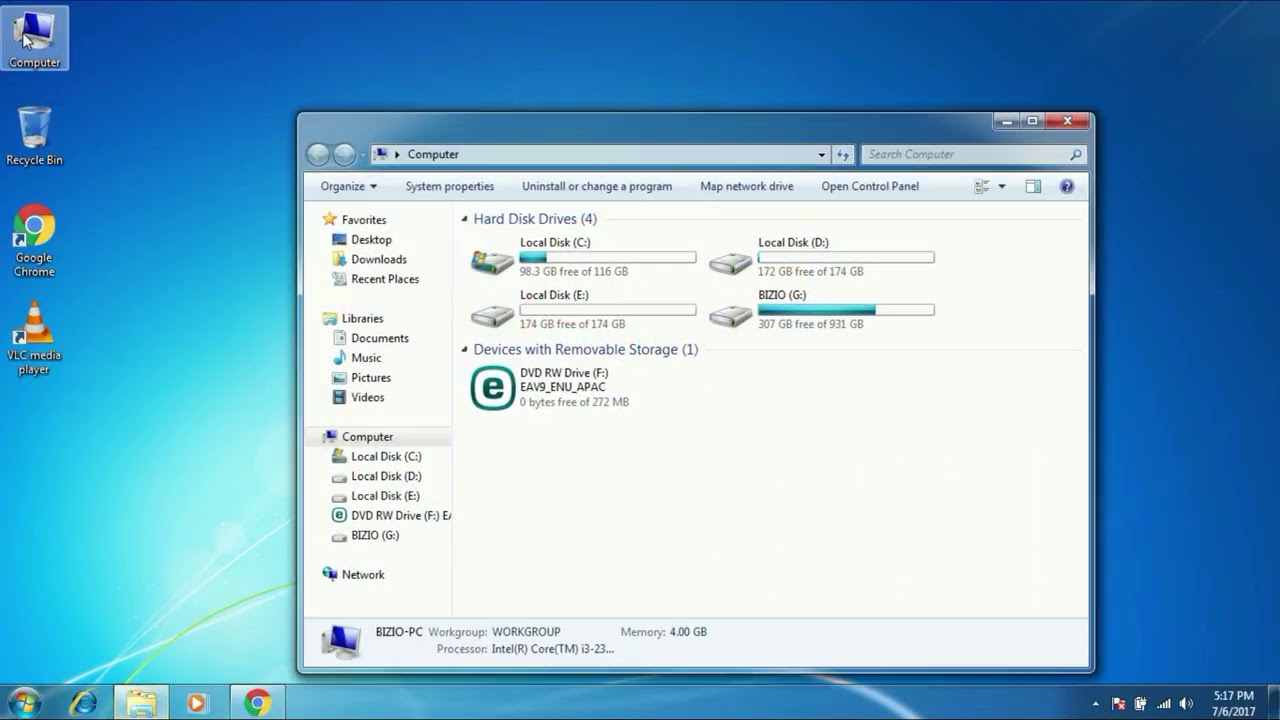This screenshot has width=1280, height=720.
Task: Click the "307 GB free of 931 GB" text
Action: (810, 324)
